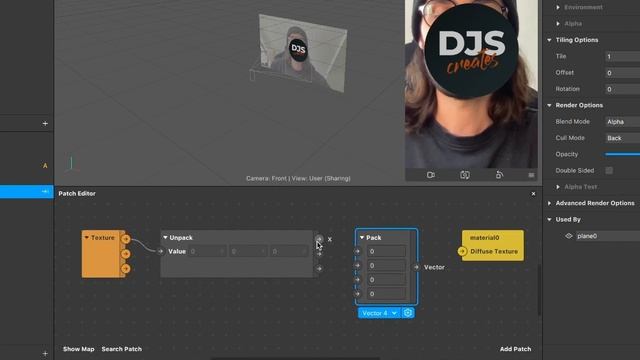Screen dimensions: 640x360
Task: Adjust the Opacity slider
Action: [x=622, y=154]
